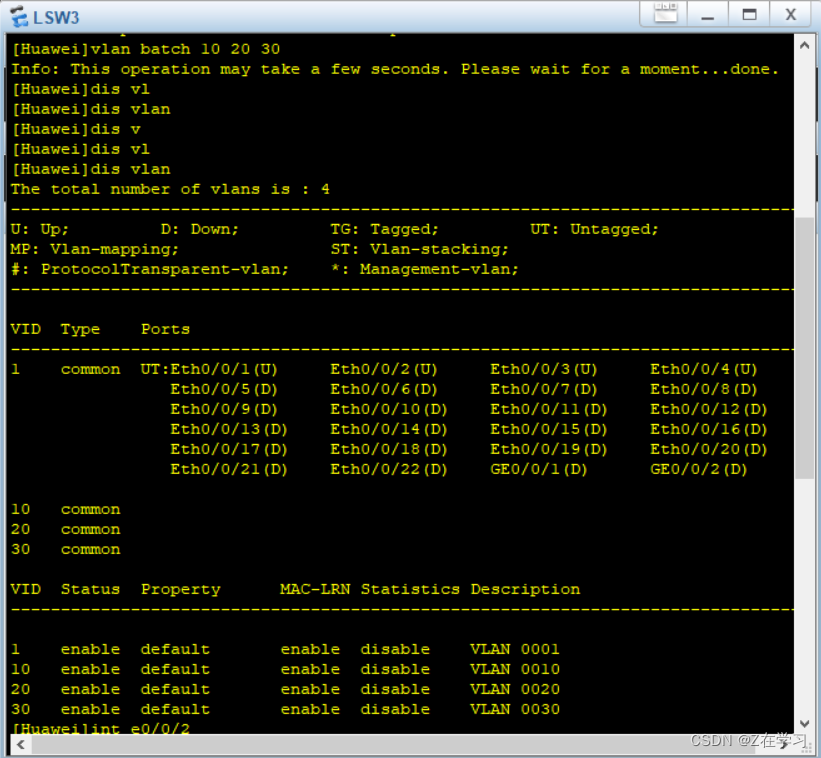Click port entry Eth0/0/13(D)

[229, 429]
